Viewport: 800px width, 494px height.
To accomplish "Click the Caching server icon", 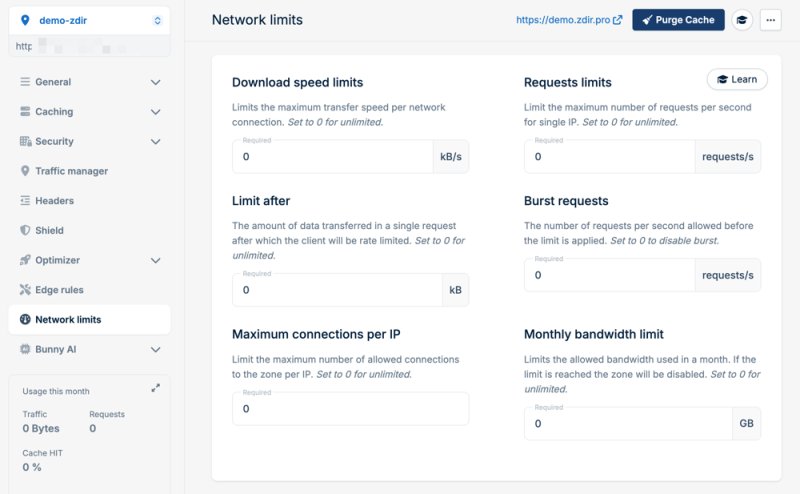I will [x=25, y=111].
